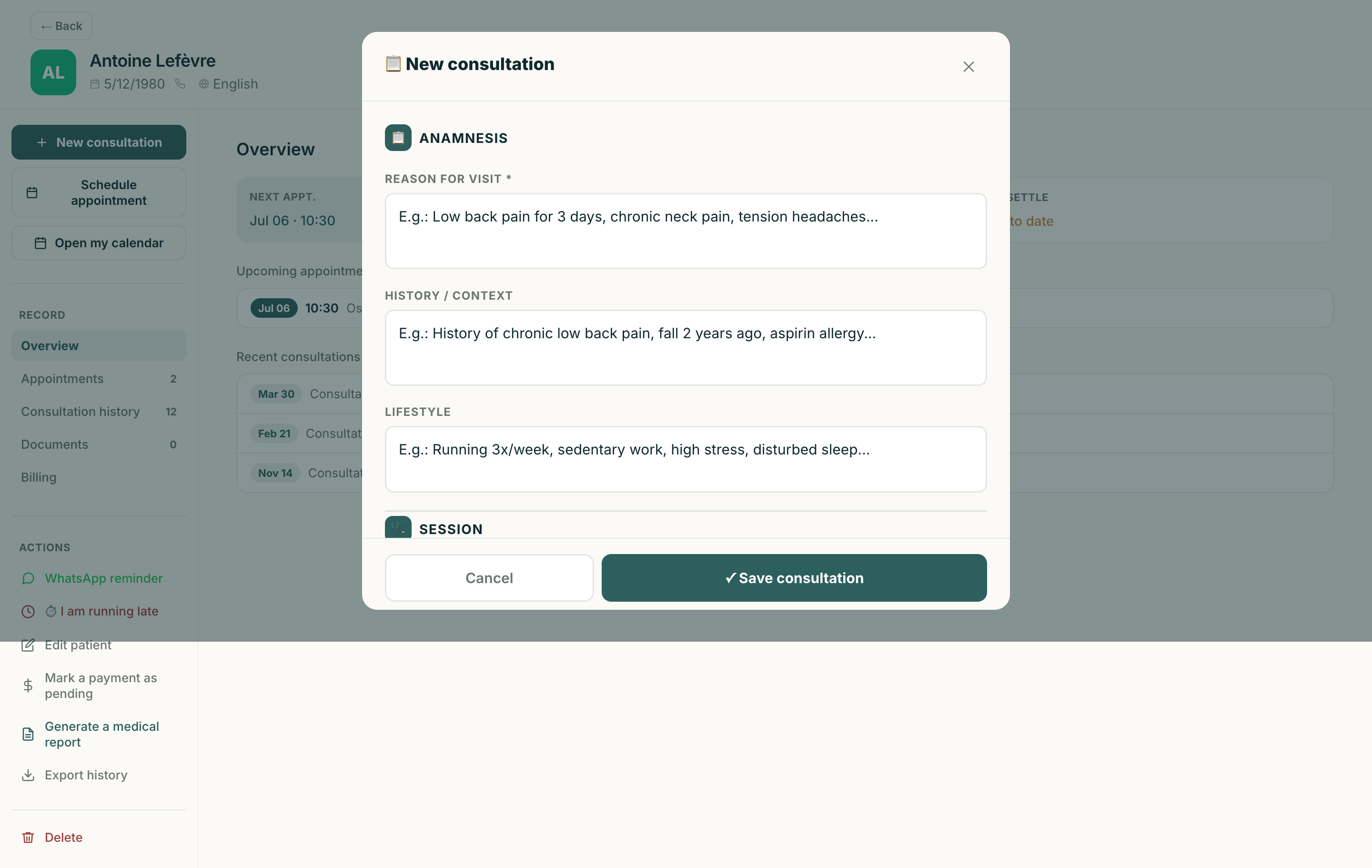Click the Reason for visit text field

(686, 231)
